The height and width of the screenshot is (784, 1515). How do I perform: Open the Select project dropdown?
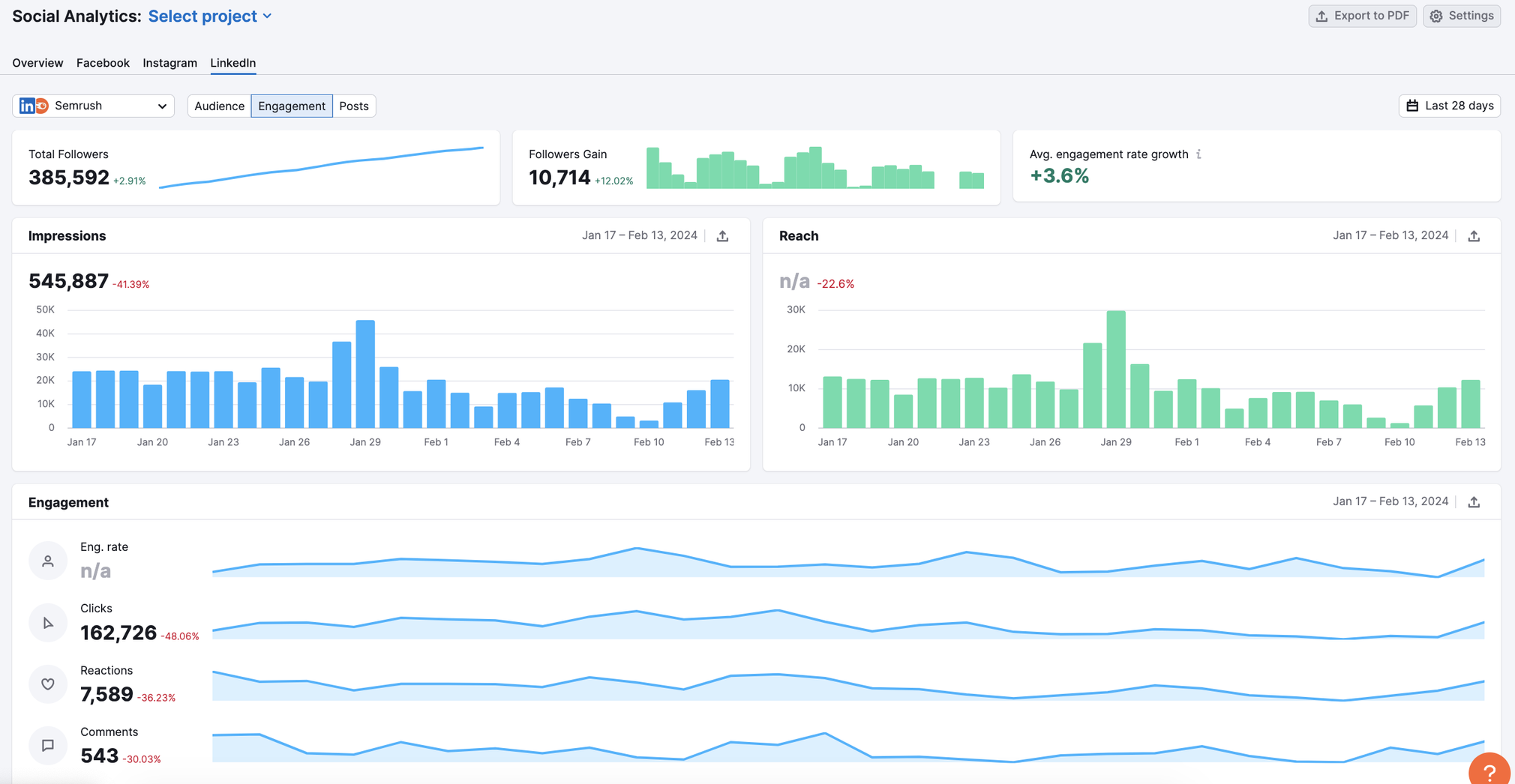pyautogui.click(x=210, y=16)
